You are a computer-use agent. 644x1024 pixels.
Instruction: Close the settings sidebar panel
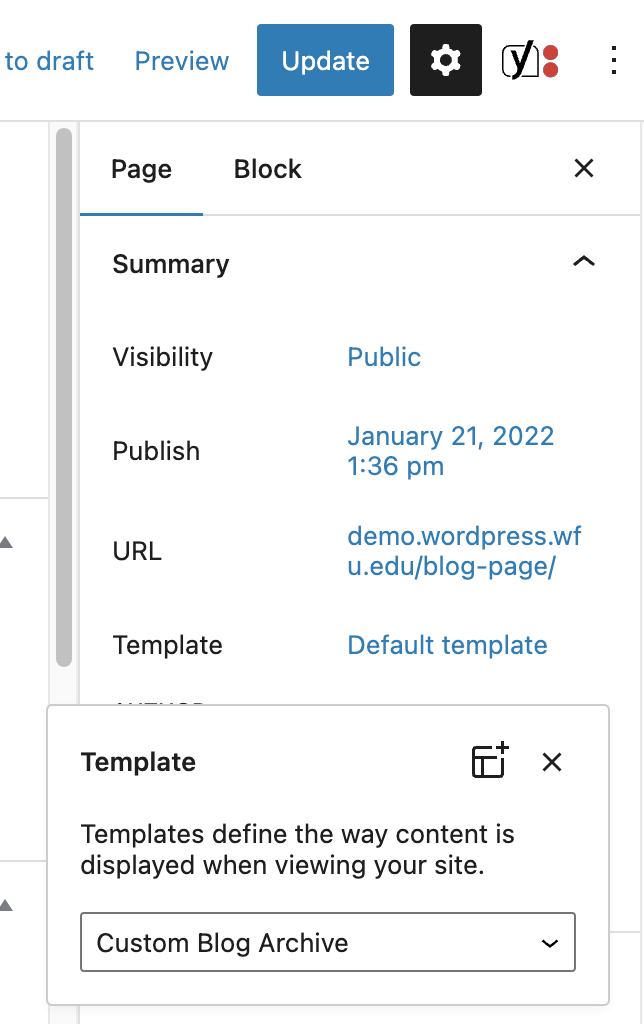583,168
